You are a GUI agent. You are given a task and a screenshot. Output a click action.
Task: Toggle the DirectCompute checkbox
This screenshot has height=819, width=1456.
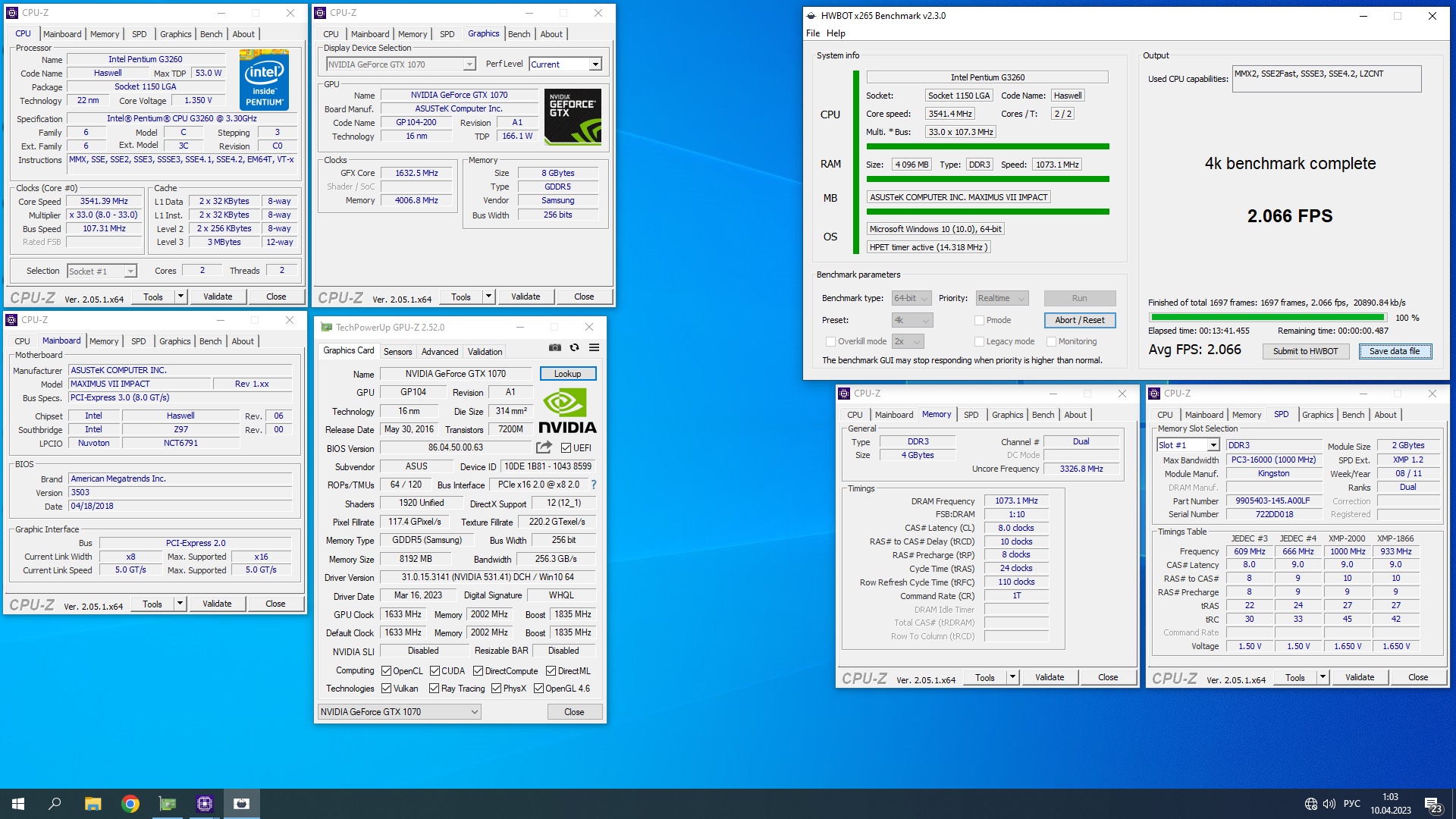[x=479, y=671]
